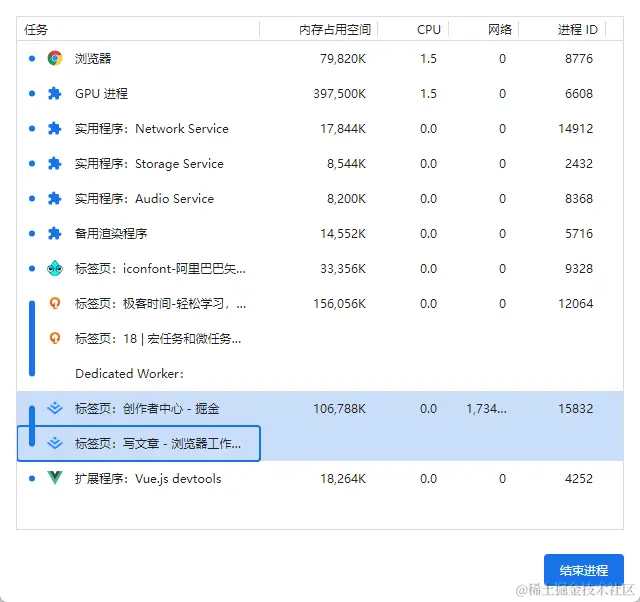Click the puzzle icon beside Network Service
The height and width of the screenshot is (602, 640).
55,129
